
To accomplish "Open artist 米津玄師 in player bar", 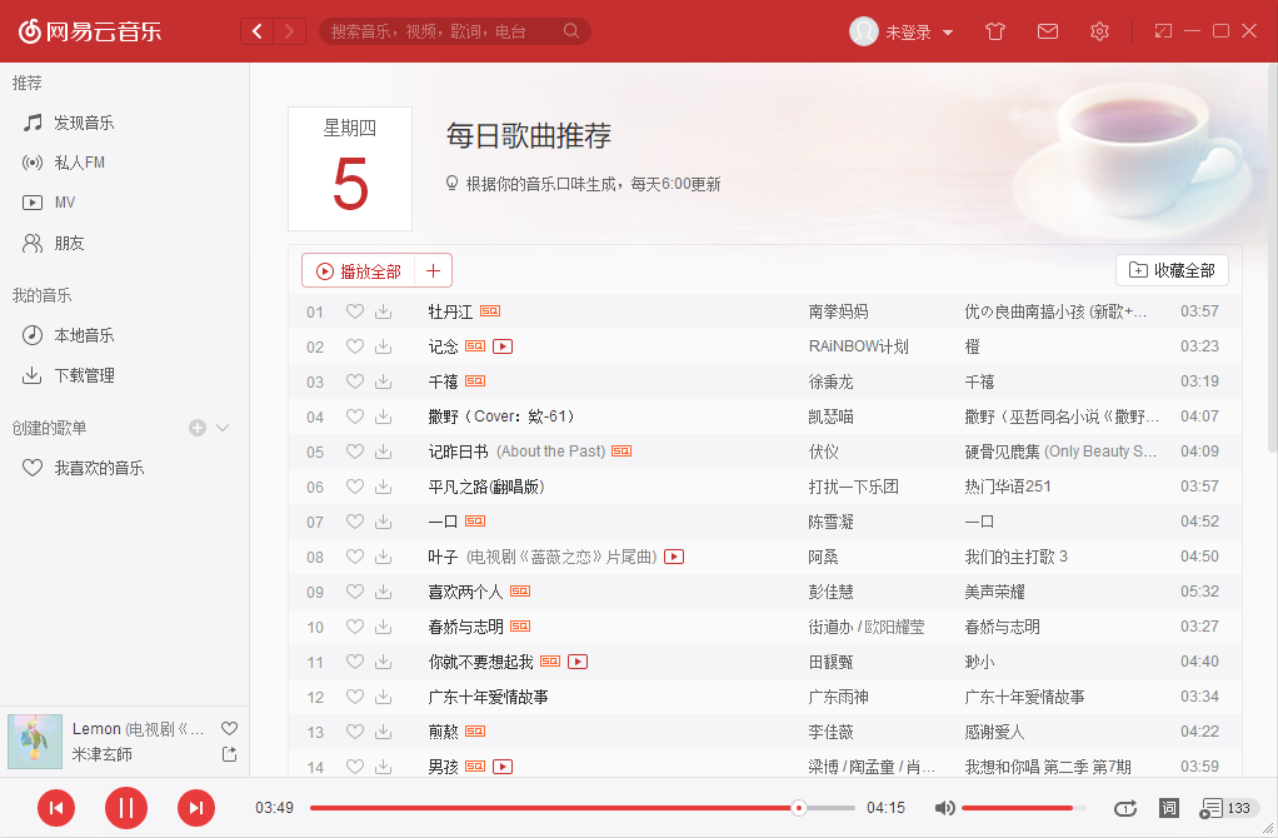I will point(102,754).
